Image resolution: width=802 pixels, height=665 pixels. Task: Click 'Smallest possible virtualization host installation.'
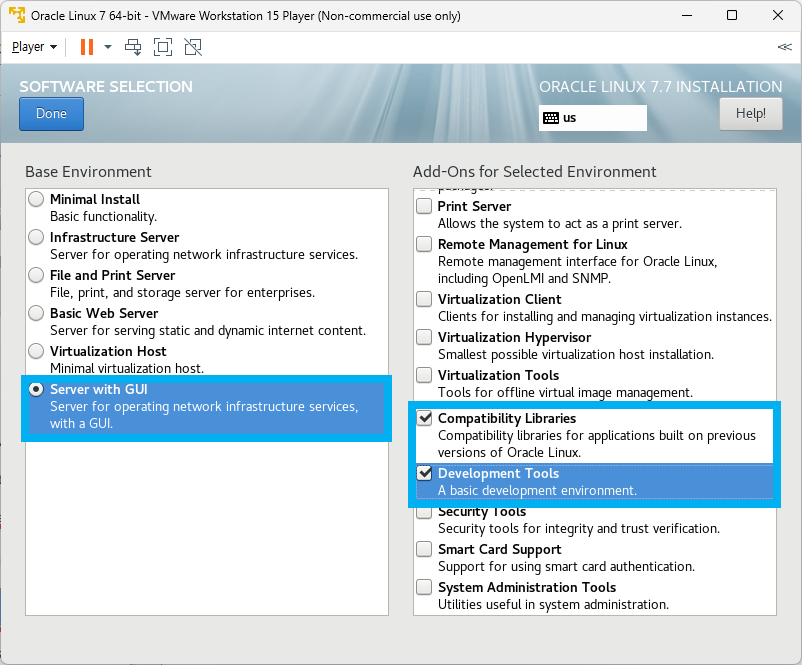[x=575, y=354]
